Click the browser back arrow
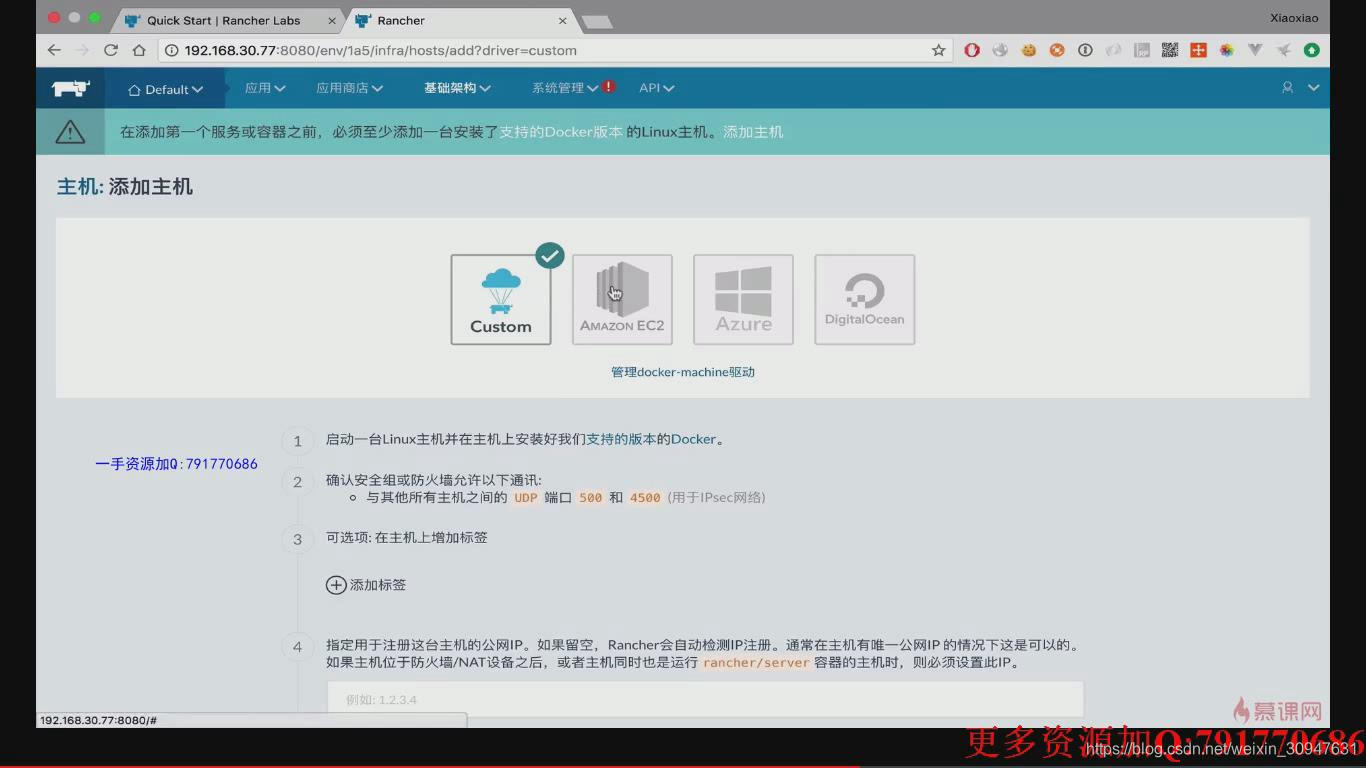The width and height of the screenshot is (1366, 768). [54, 50]
